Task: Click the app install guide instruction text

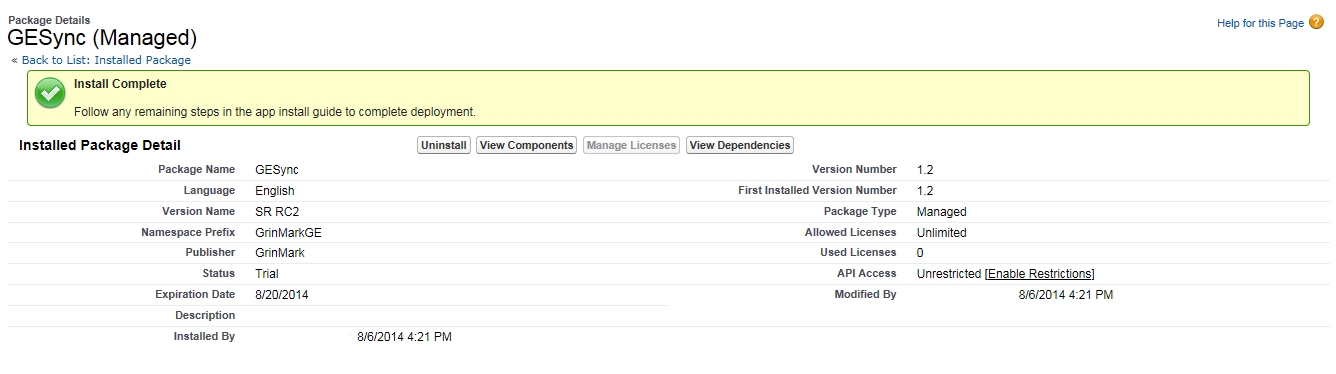Action: (275, 112)
